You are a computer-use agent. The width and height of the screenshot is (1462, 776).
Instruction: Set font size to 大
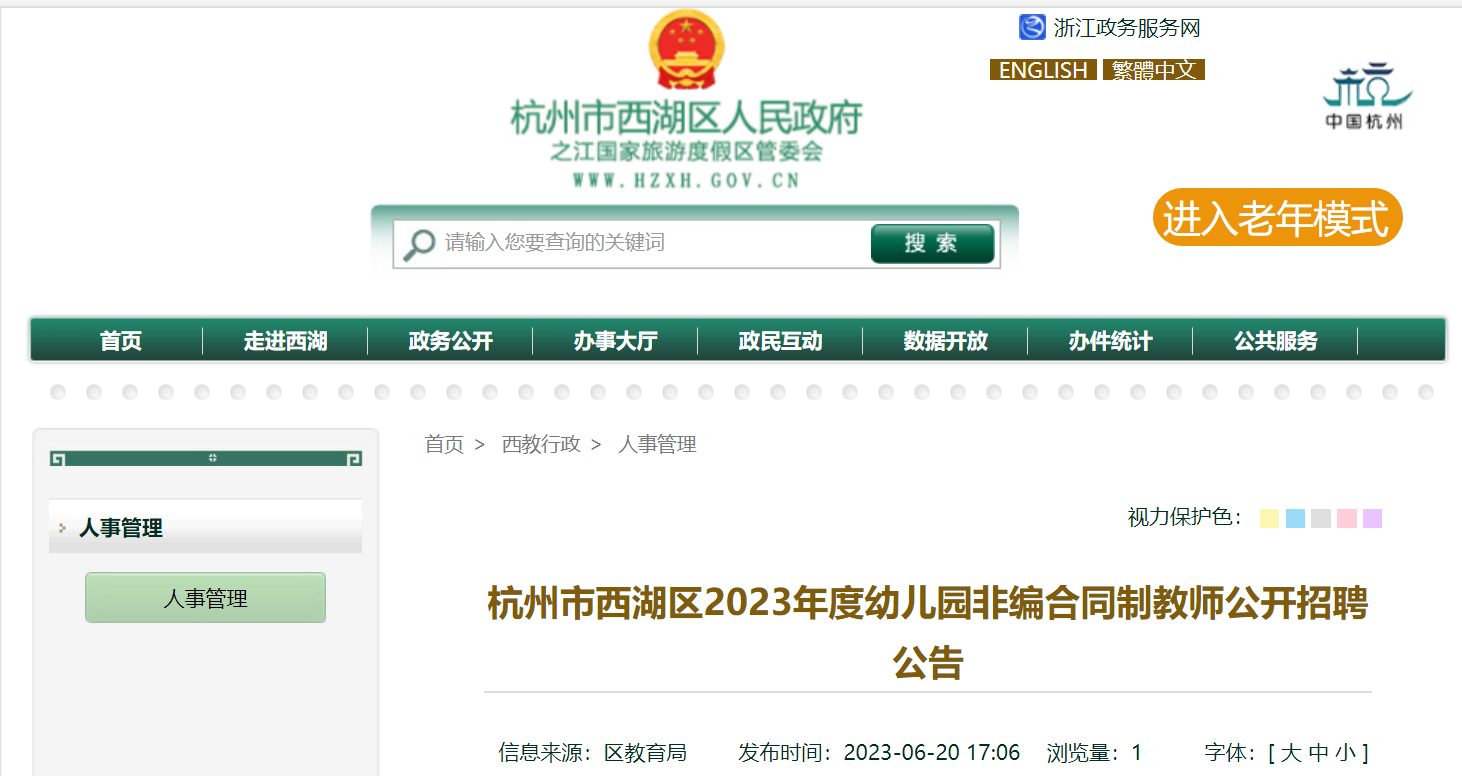coord(1291,753)
